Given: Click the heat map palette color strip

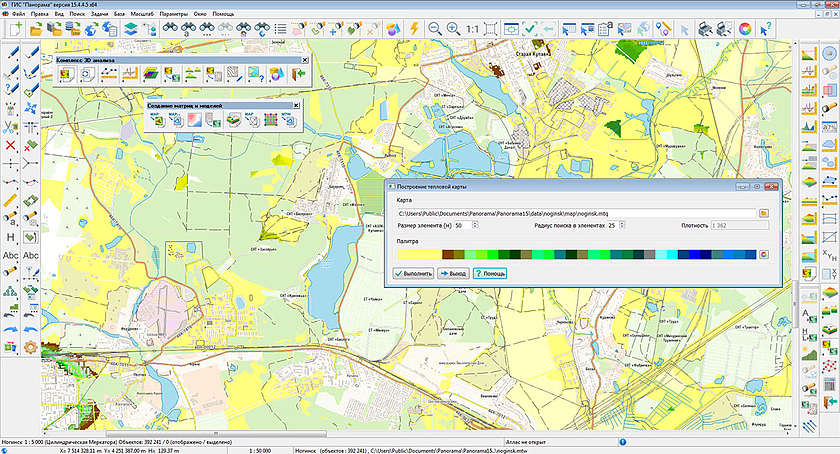Looking at the screenshot, I should point(575,254).
